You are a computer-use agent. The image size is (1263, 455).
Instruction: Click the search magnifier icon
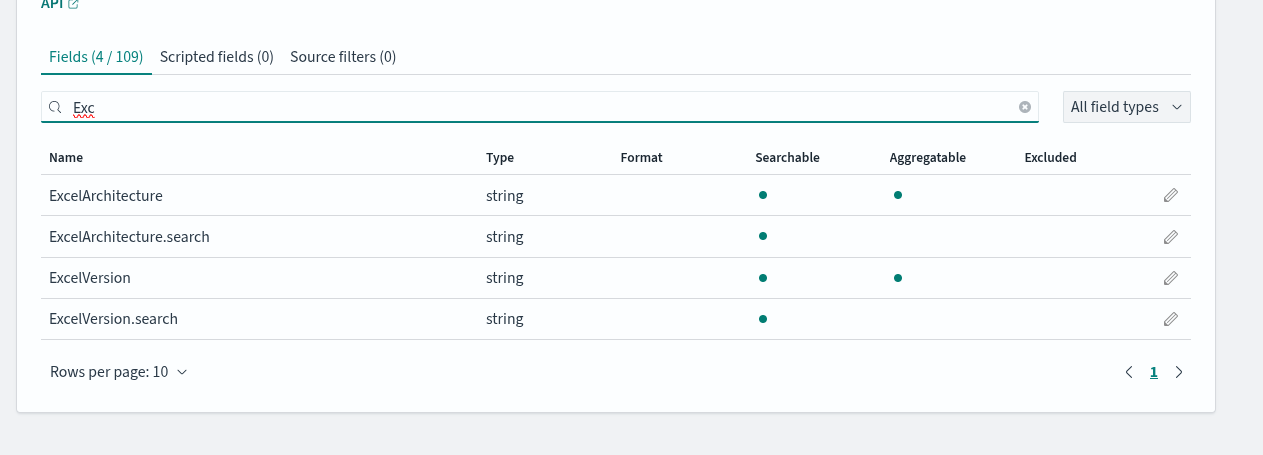[x=56, y=107]
